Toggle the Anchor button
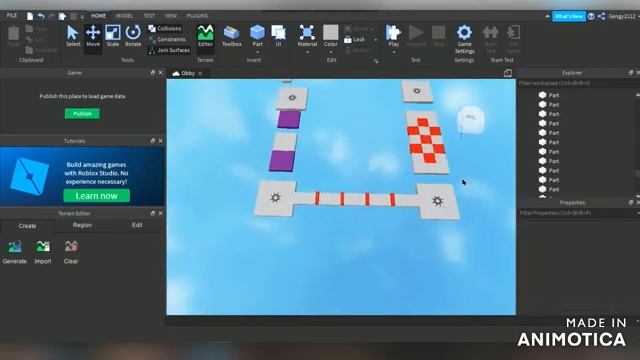This screenshot has width=640, height=360. 357,50
